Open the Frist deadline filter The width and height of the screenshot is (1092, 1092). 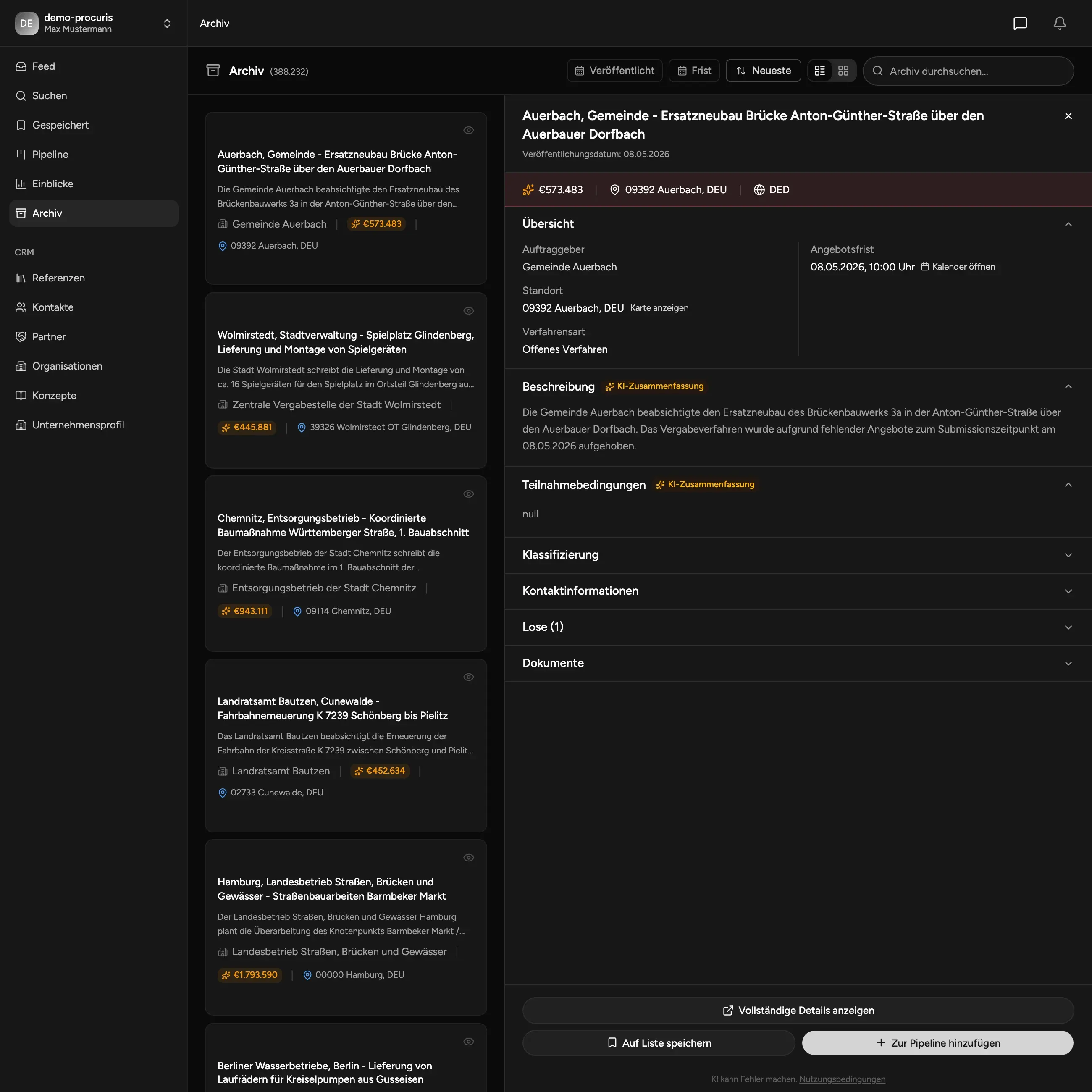[694, 71]
